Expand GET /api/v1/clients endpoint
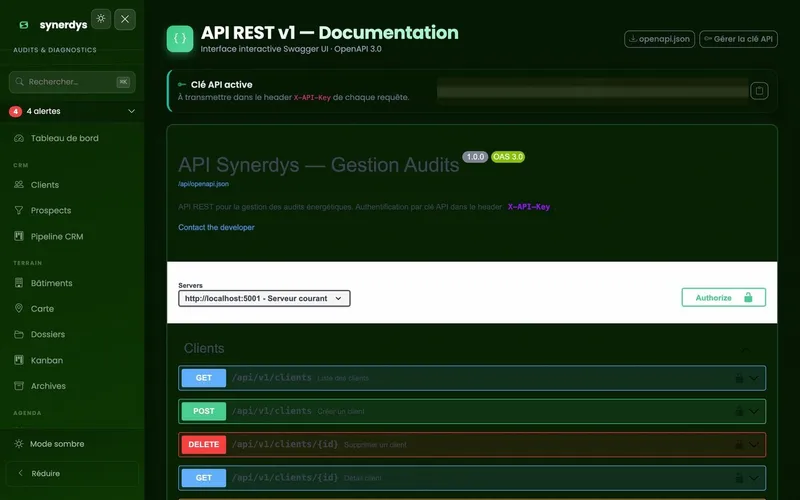 (x=472, y=378)
